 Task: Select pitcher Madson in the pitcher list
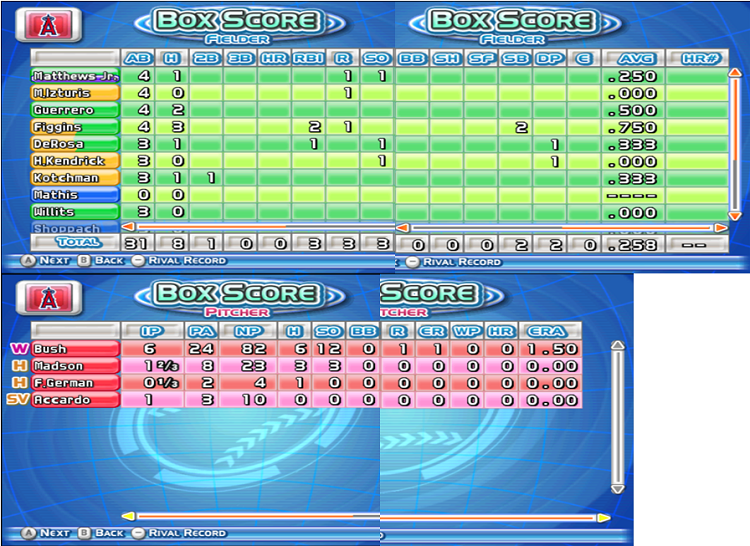pyautogui.click(x=75, y=366)
